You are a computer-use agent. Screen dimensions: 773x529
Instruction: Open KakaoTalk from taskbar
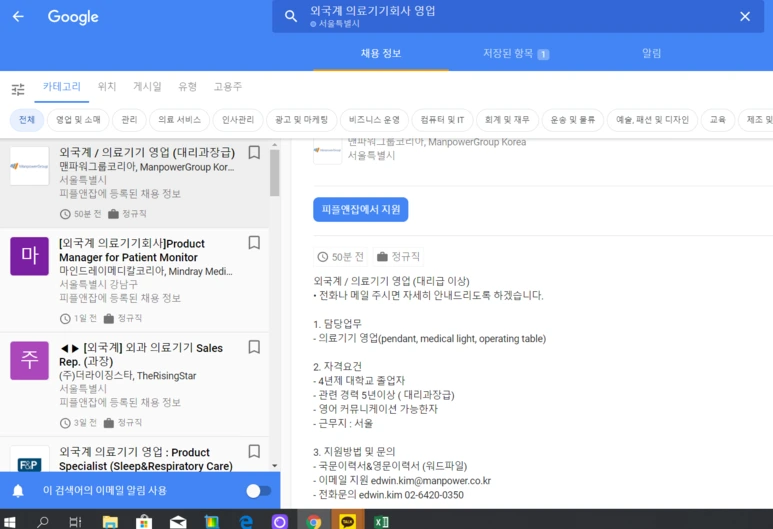[348, 520]
